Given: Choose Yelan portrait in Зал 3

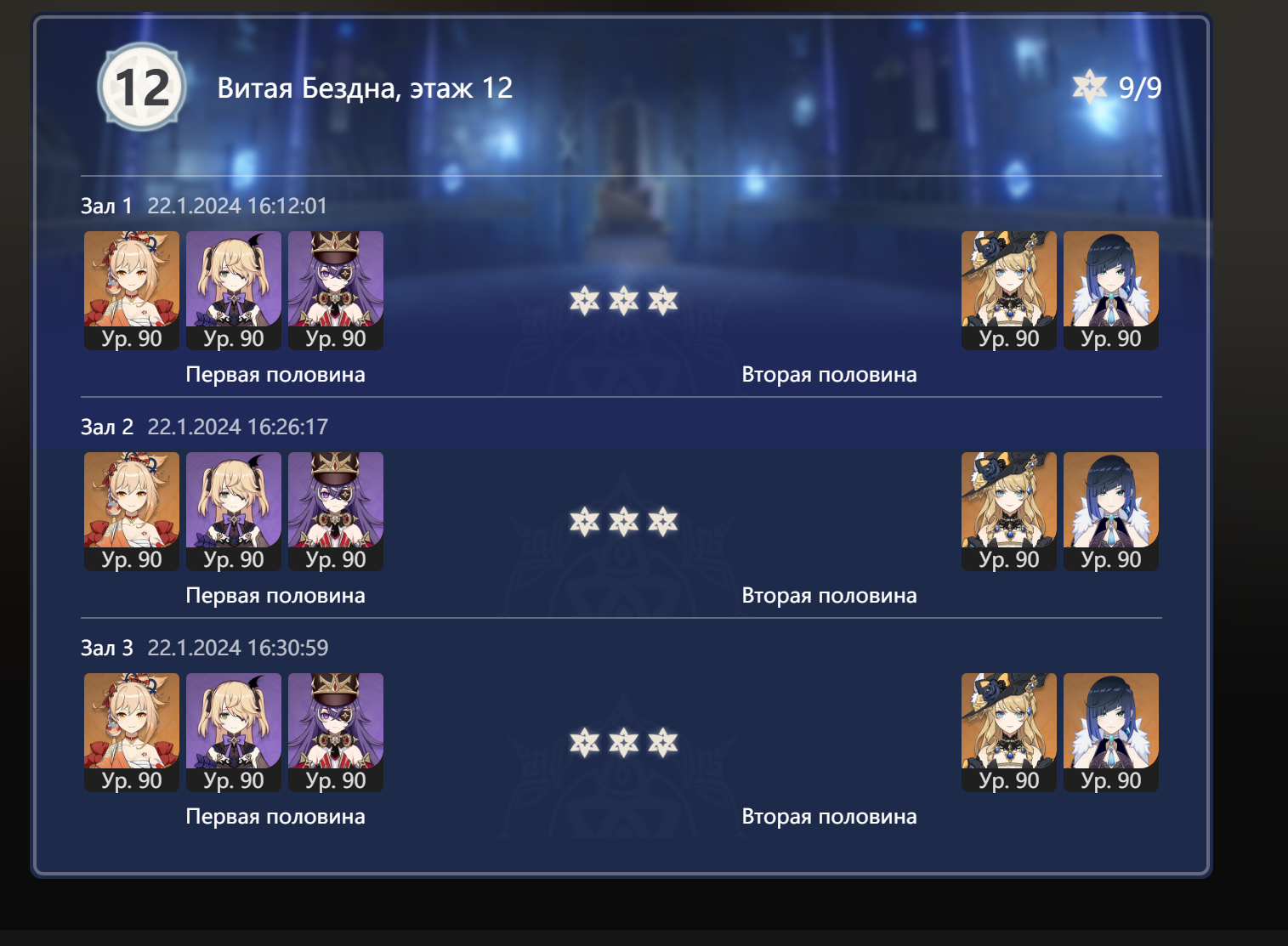Looking at the screenshot, I should pyautogui.click(x=1111, y=733).
